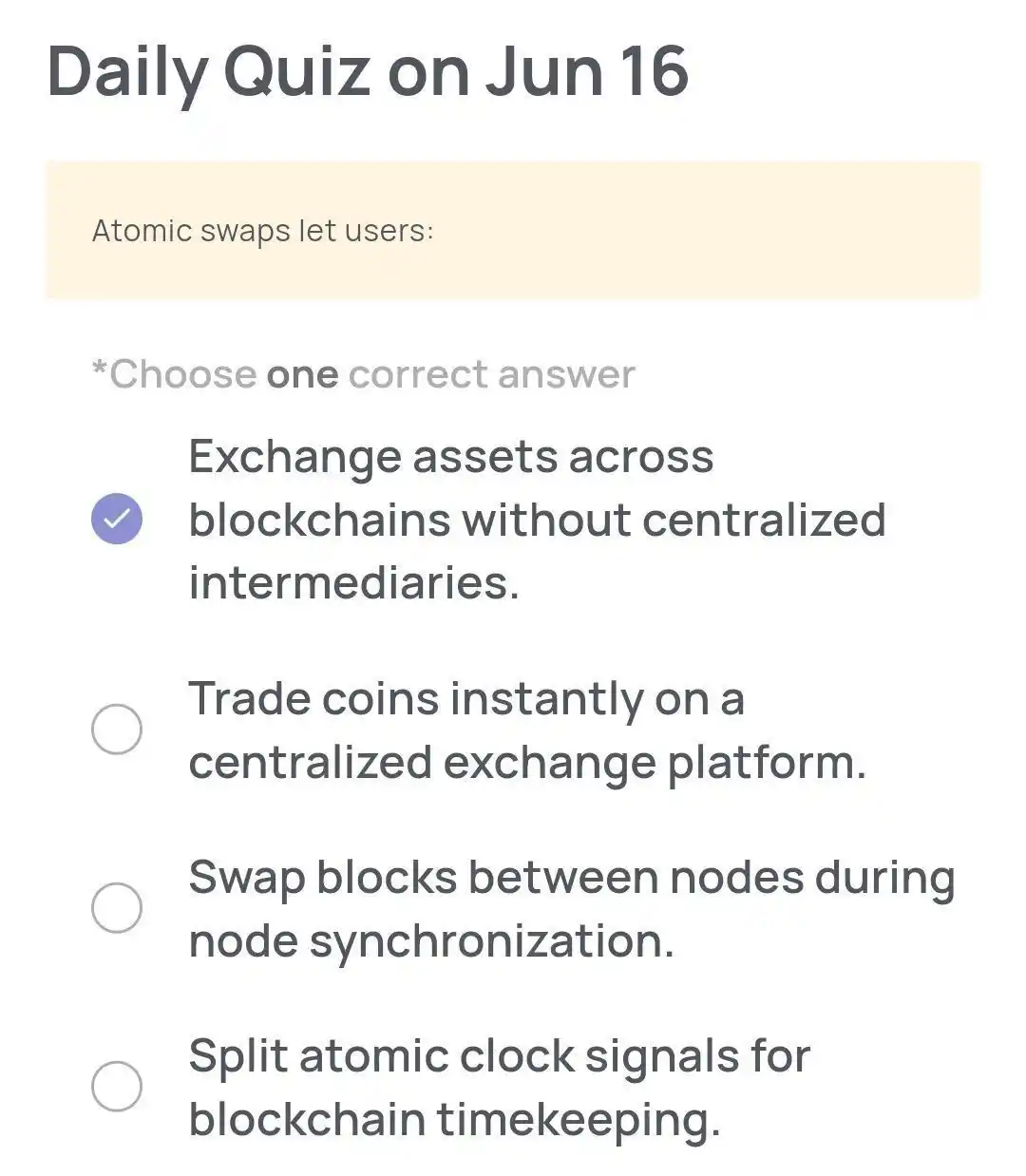Tap the "Trade coins instantly on a" answer text
Screen dimensions: 1026x1176
[465, 700]
